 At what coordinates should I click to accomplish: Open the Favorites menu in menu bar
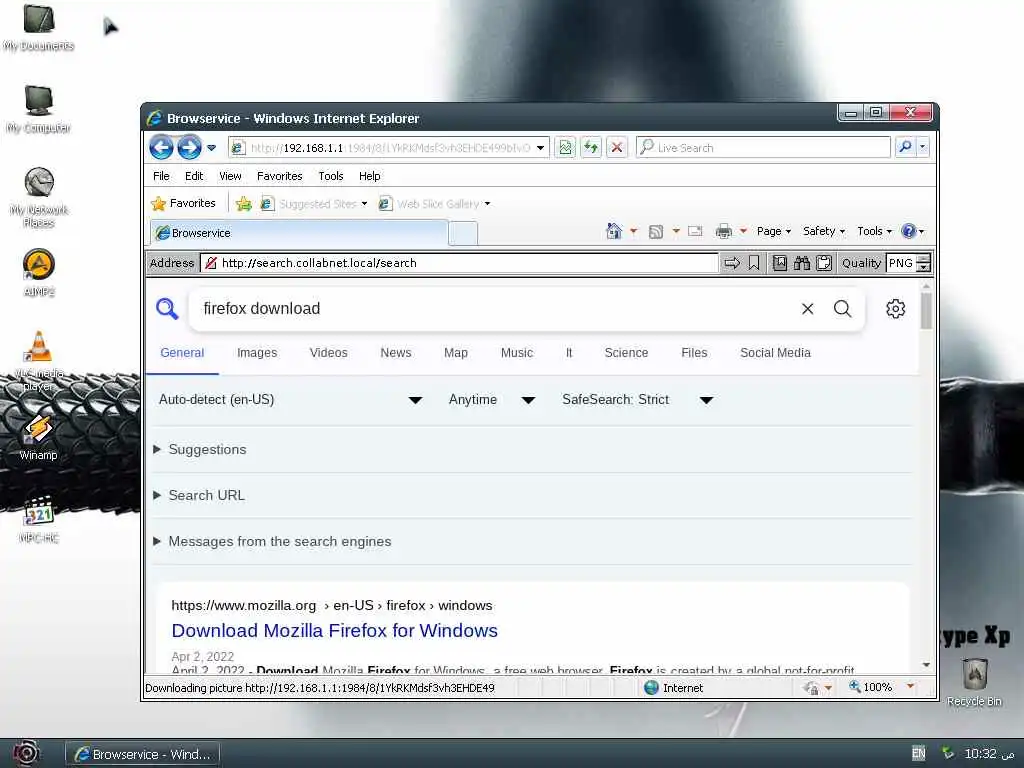coord(280,176)
